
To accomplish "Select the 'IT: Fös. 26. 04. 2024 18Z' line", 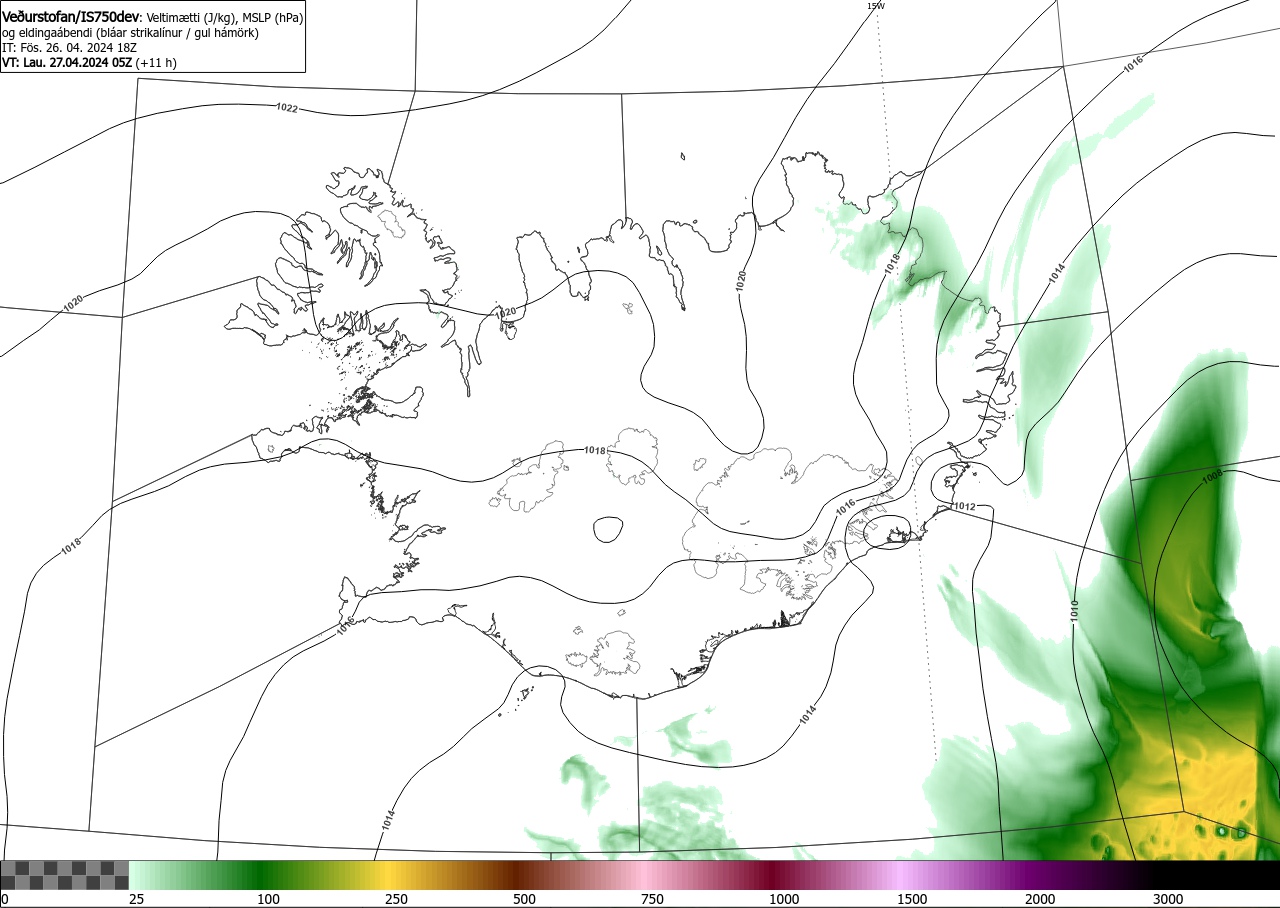I will (69, 47).
